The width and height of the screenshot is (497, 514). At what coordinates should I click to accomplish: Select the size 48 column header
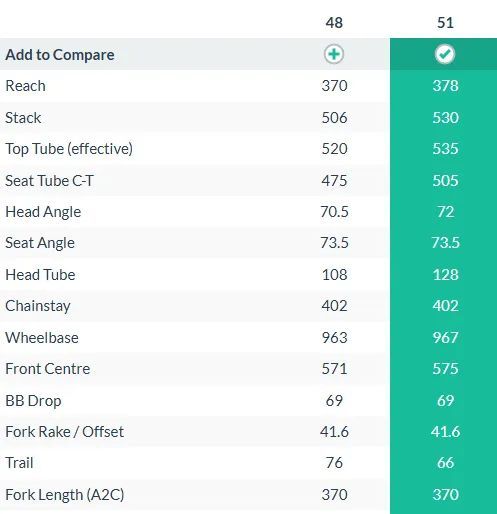[x=334, y=23]
